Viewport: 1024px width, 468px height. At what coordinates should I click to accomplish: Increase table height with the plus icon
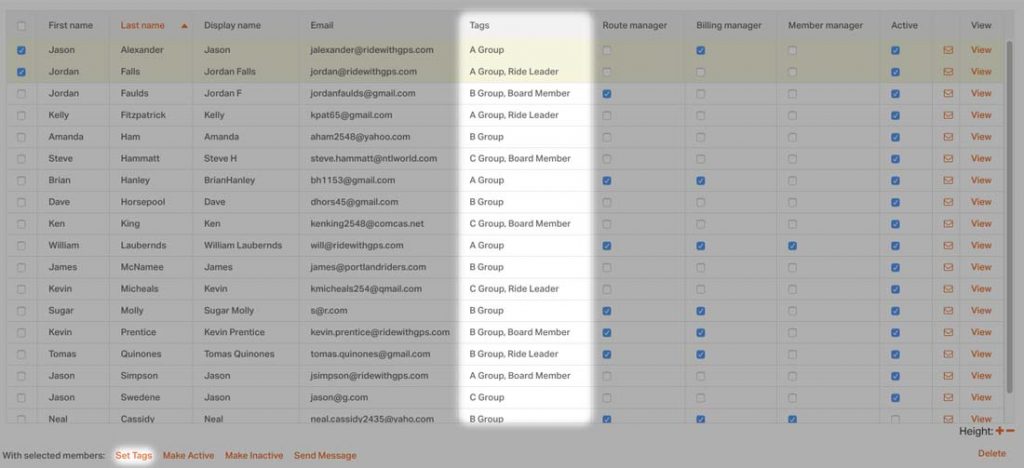[x=999, y=431]
